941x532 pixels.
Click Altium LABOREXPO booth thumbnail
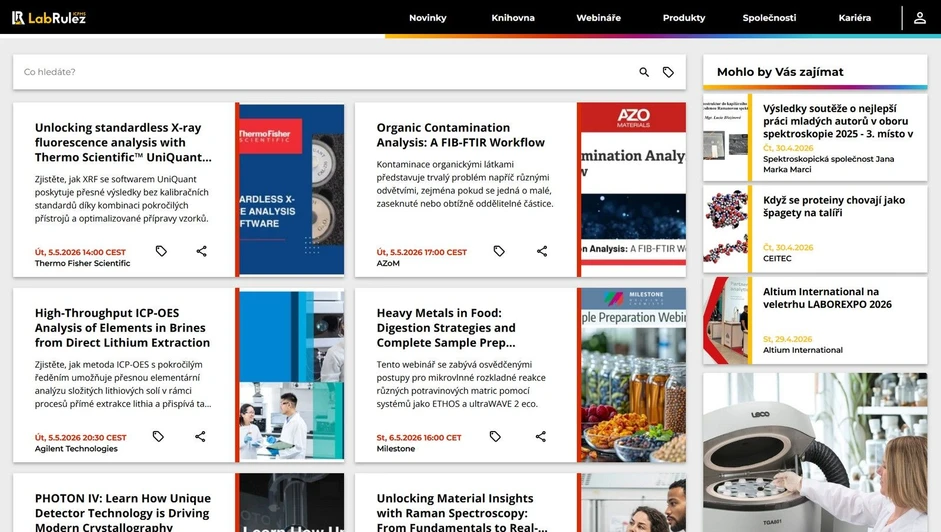[726, 321]
